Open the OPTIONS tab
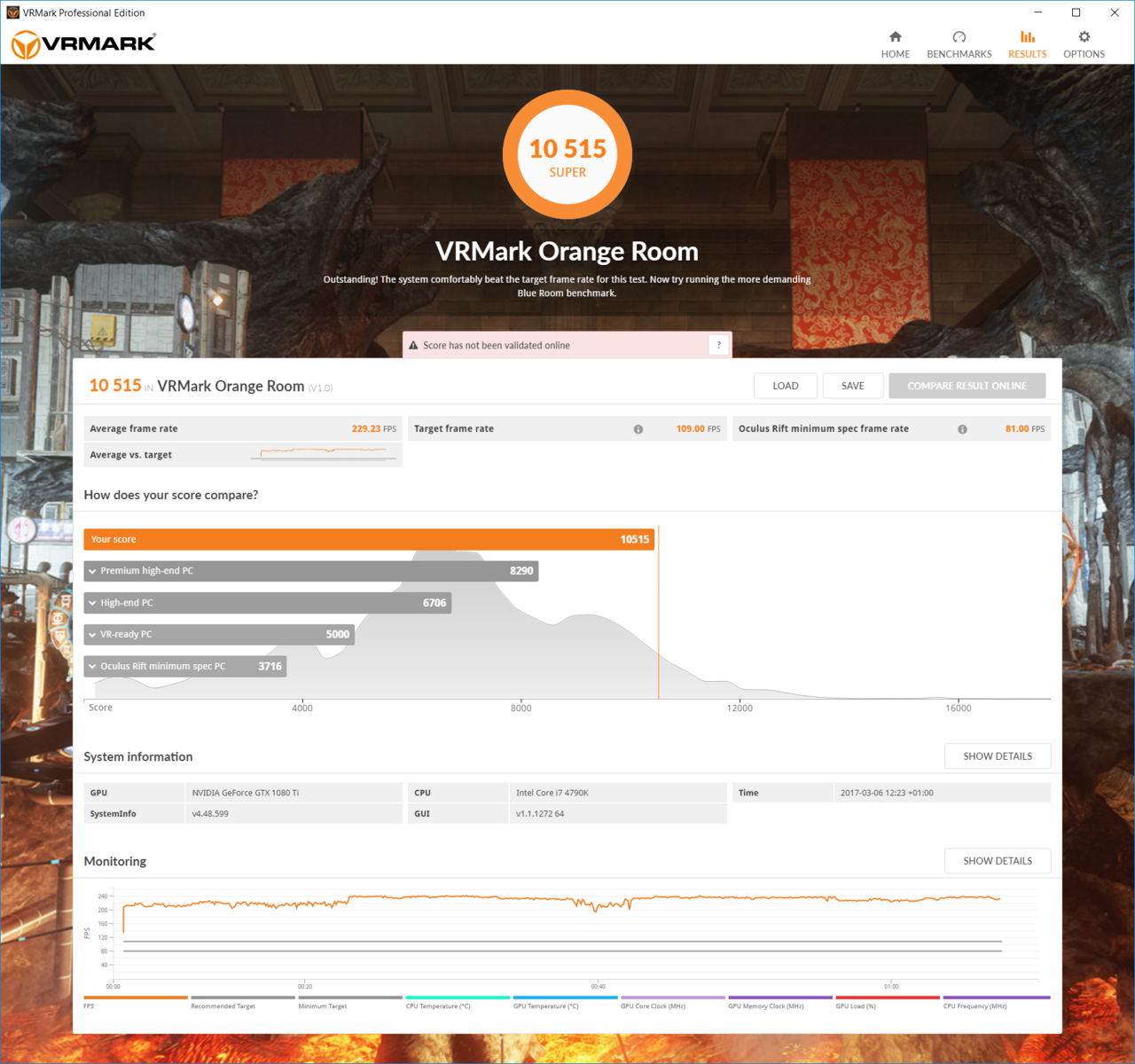The width and height of the screenshot is (1135, 1064). pos(1084,44)
